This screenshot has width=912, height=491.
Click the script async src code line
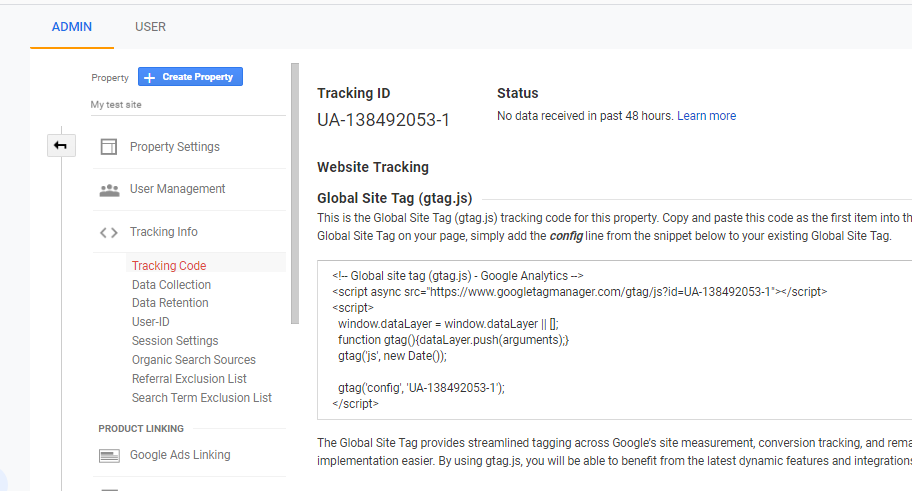pyautogui.click(x=579, y=291)
